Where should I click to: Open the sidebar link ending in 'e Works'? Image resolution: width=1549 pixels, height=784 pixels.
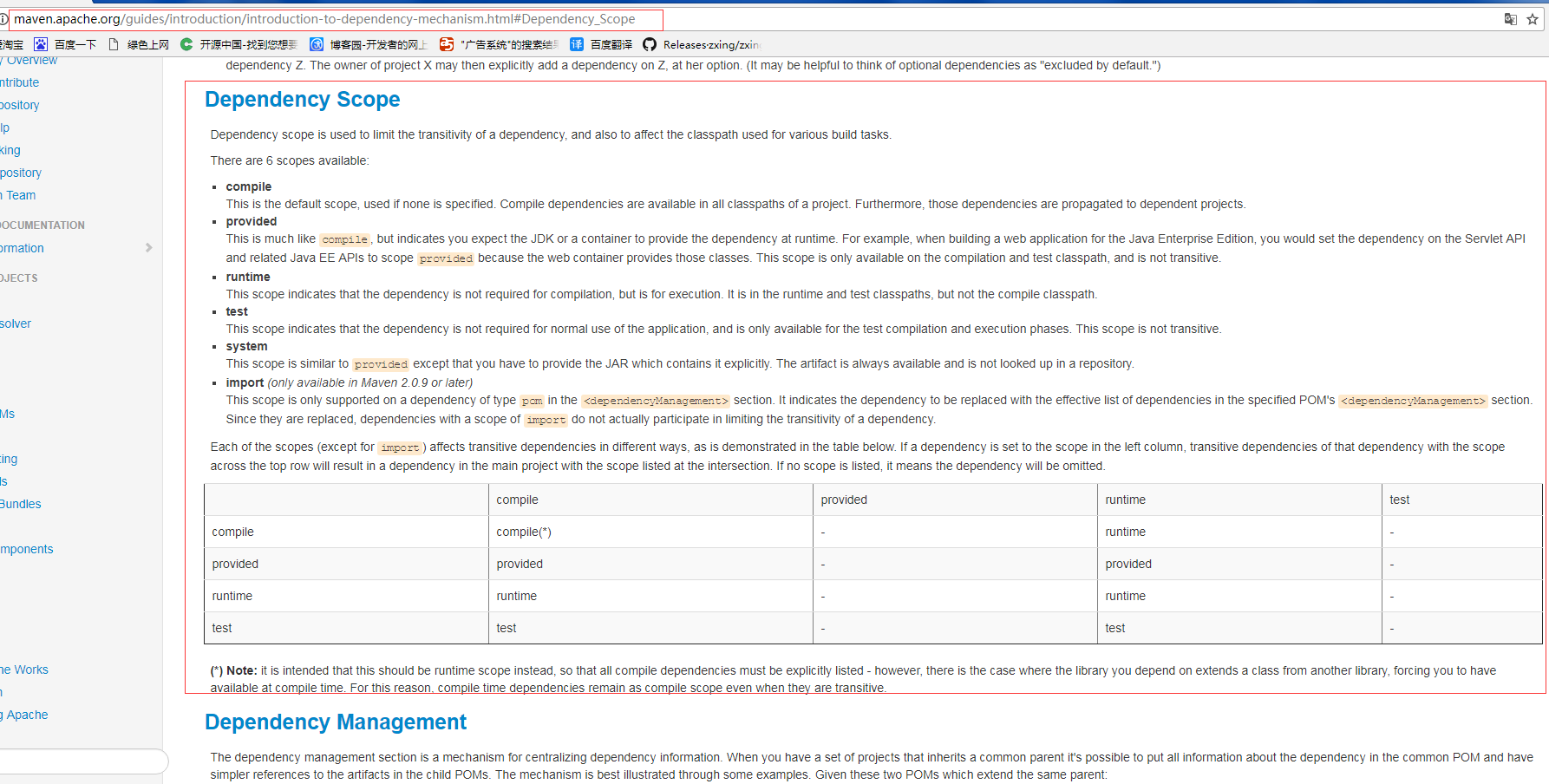click(x=24, y=670)
